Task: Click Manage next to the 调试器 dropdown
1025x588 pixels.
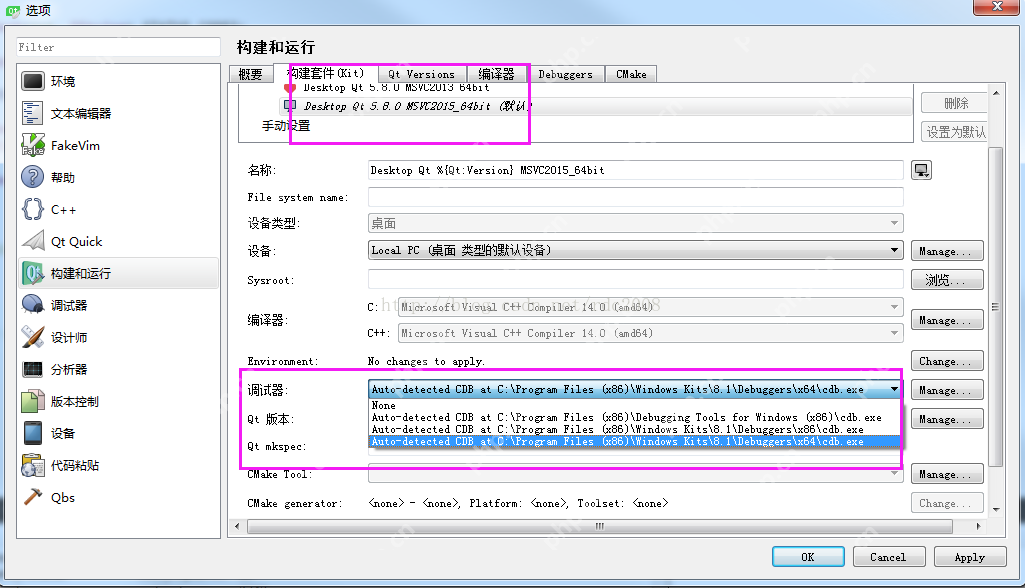Action: click(947, 390)
